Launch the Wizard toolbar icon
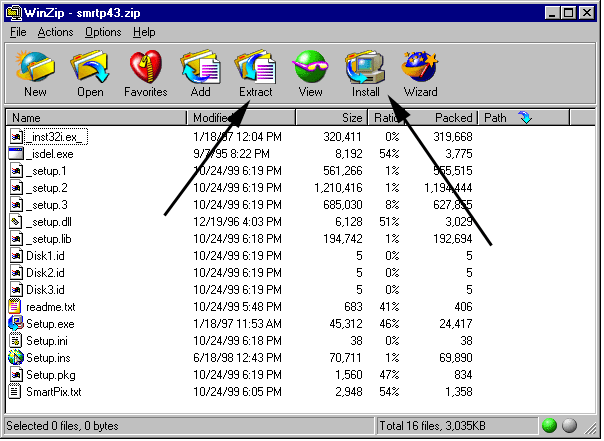This screenshot has height=441, width=604. tap(420, 67)
